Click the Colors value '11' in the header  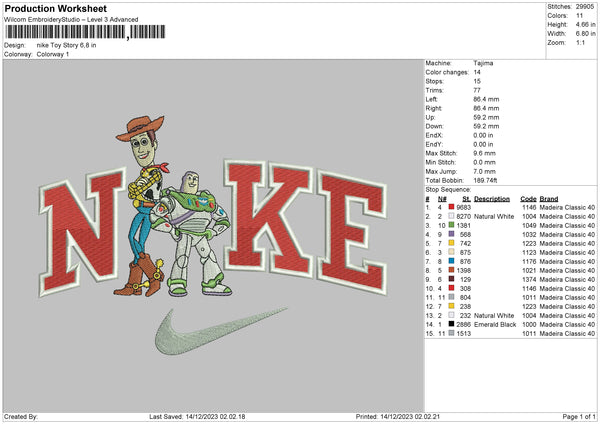(579, 16)
